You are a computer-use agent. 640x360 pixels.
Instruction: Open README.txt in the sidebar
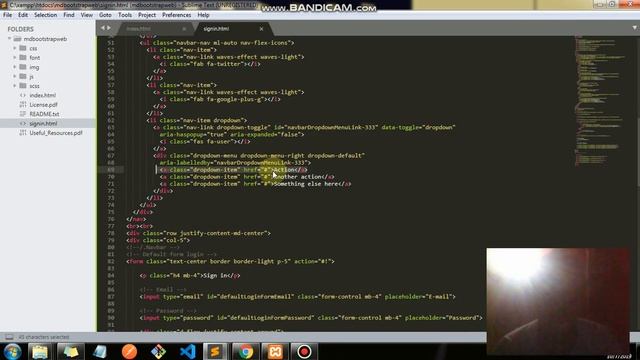coord(44,114)
